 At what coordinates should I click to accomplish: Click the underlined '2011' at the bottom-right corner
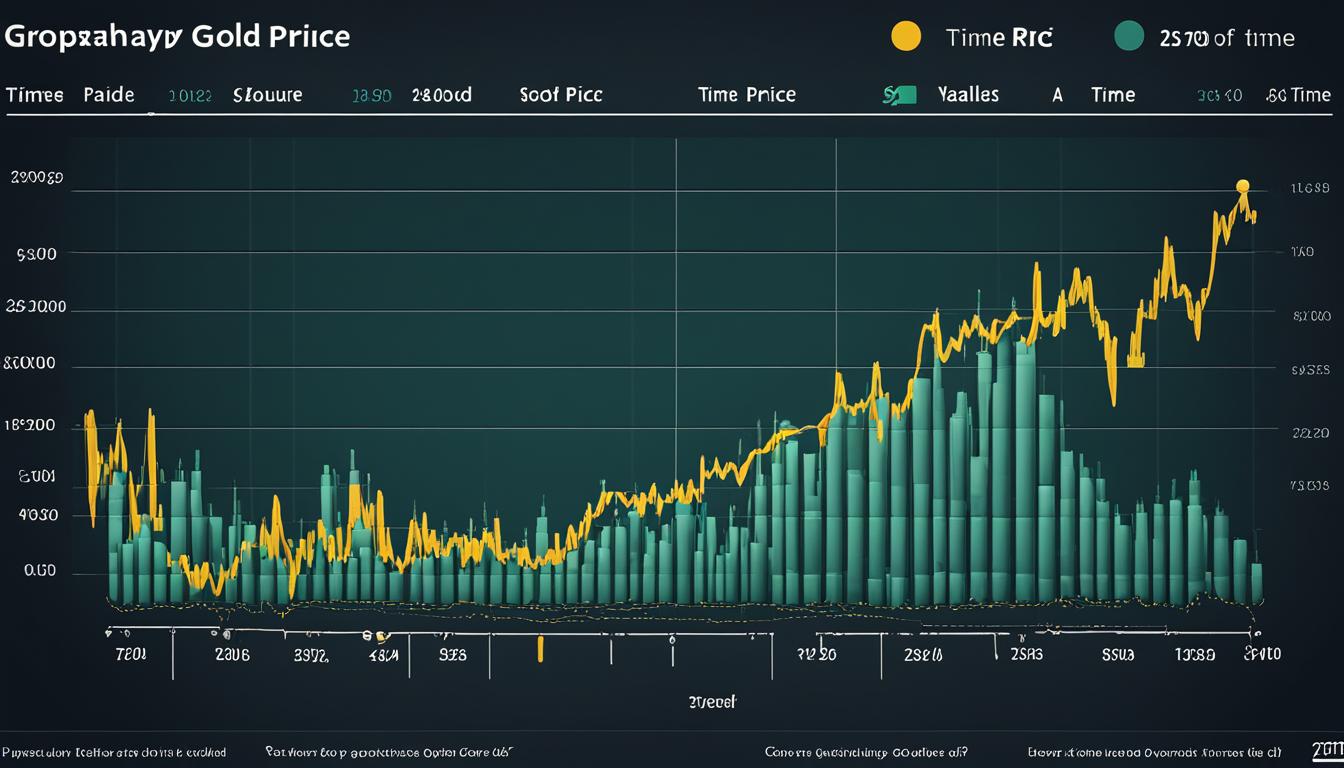[x=1327, y=749]
